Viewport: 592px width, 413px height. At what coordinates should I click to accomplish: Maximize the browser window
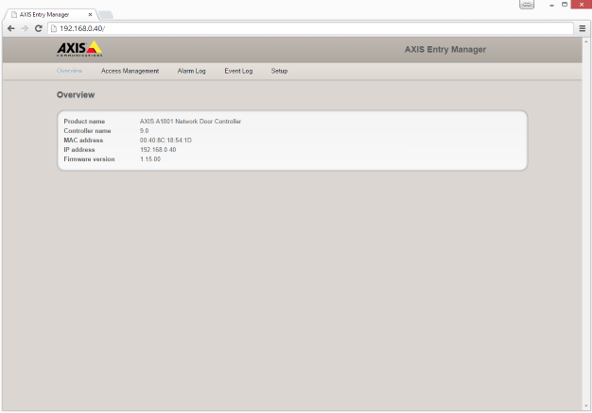click(x=564, y=5)
